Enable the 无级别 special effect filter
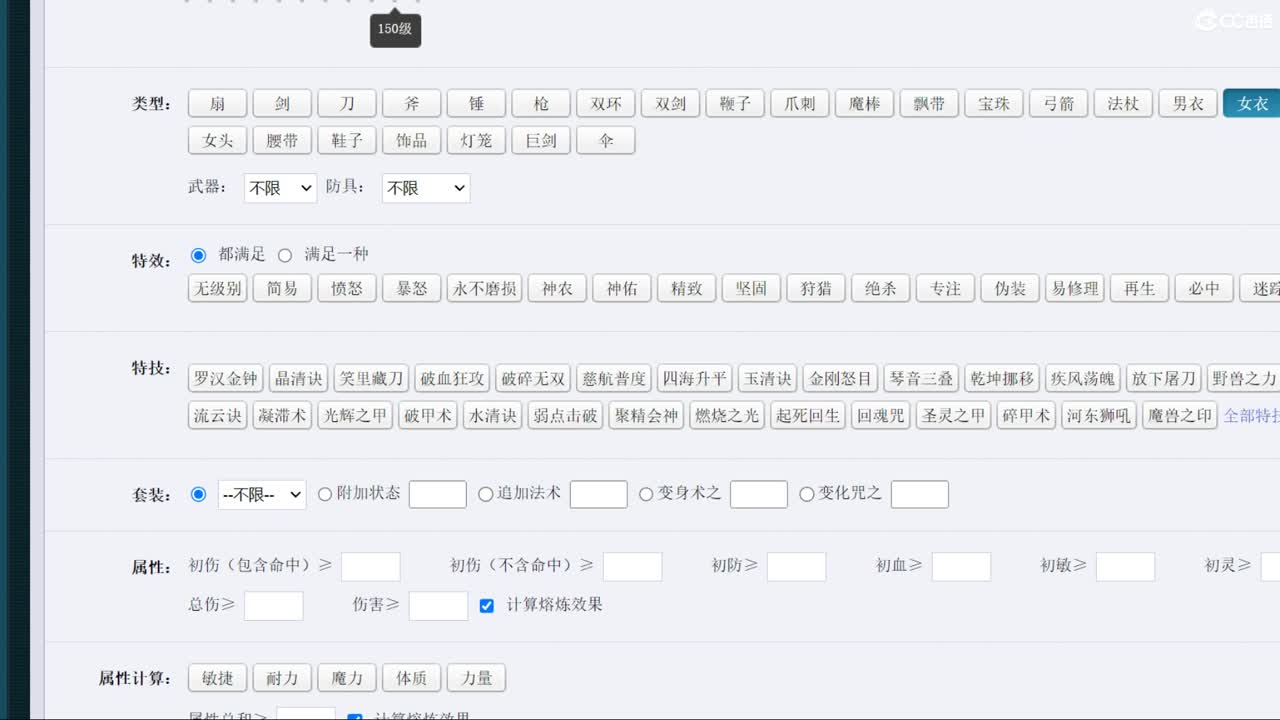Viewport: 1280px width, 720px height. tap(217, 288)
